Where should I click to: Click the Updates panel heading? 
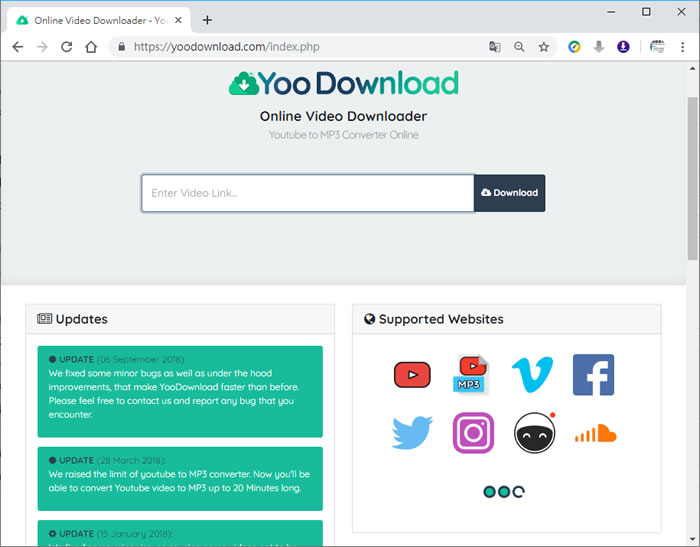(81, 319)
